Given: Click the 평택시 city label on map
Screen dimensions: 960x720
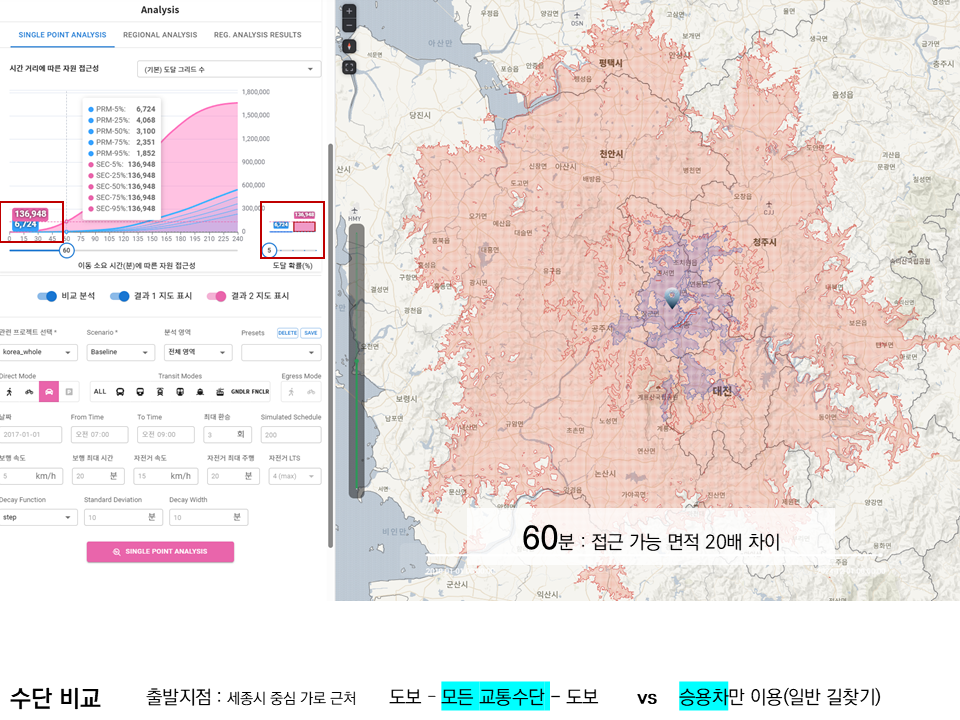Looking at the screenshot, I should click(610, 63).
